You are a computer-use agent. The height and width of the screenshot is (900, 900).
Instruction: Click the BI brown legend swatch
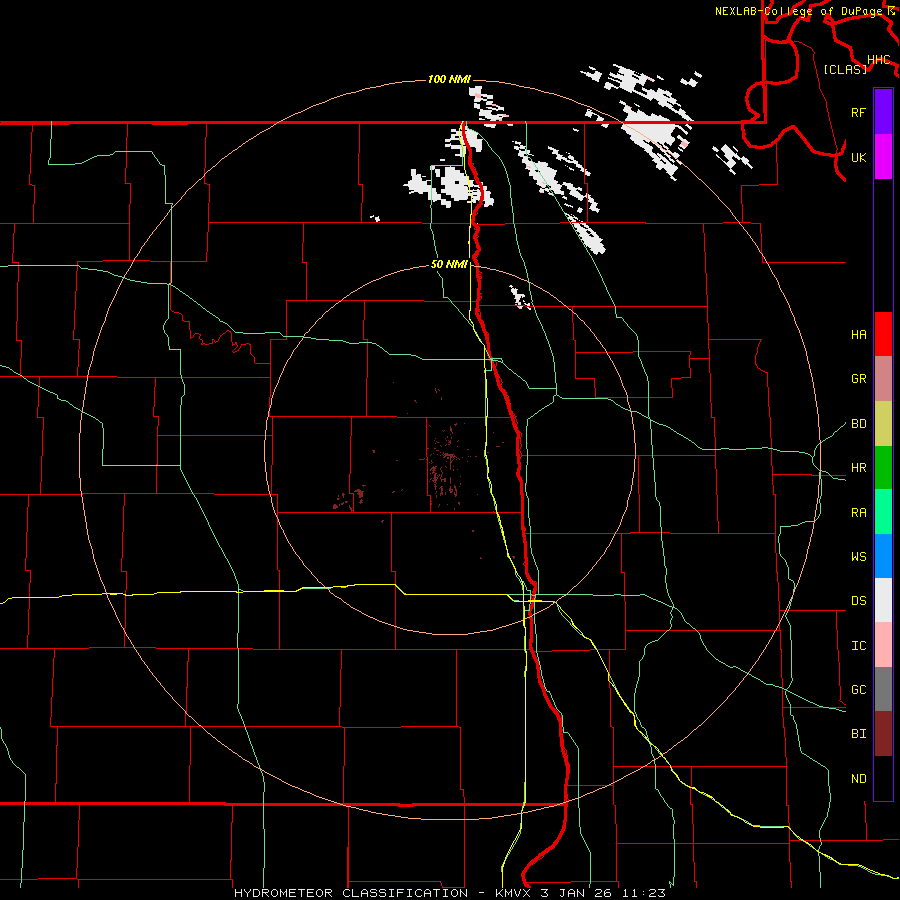coord(883,733)
